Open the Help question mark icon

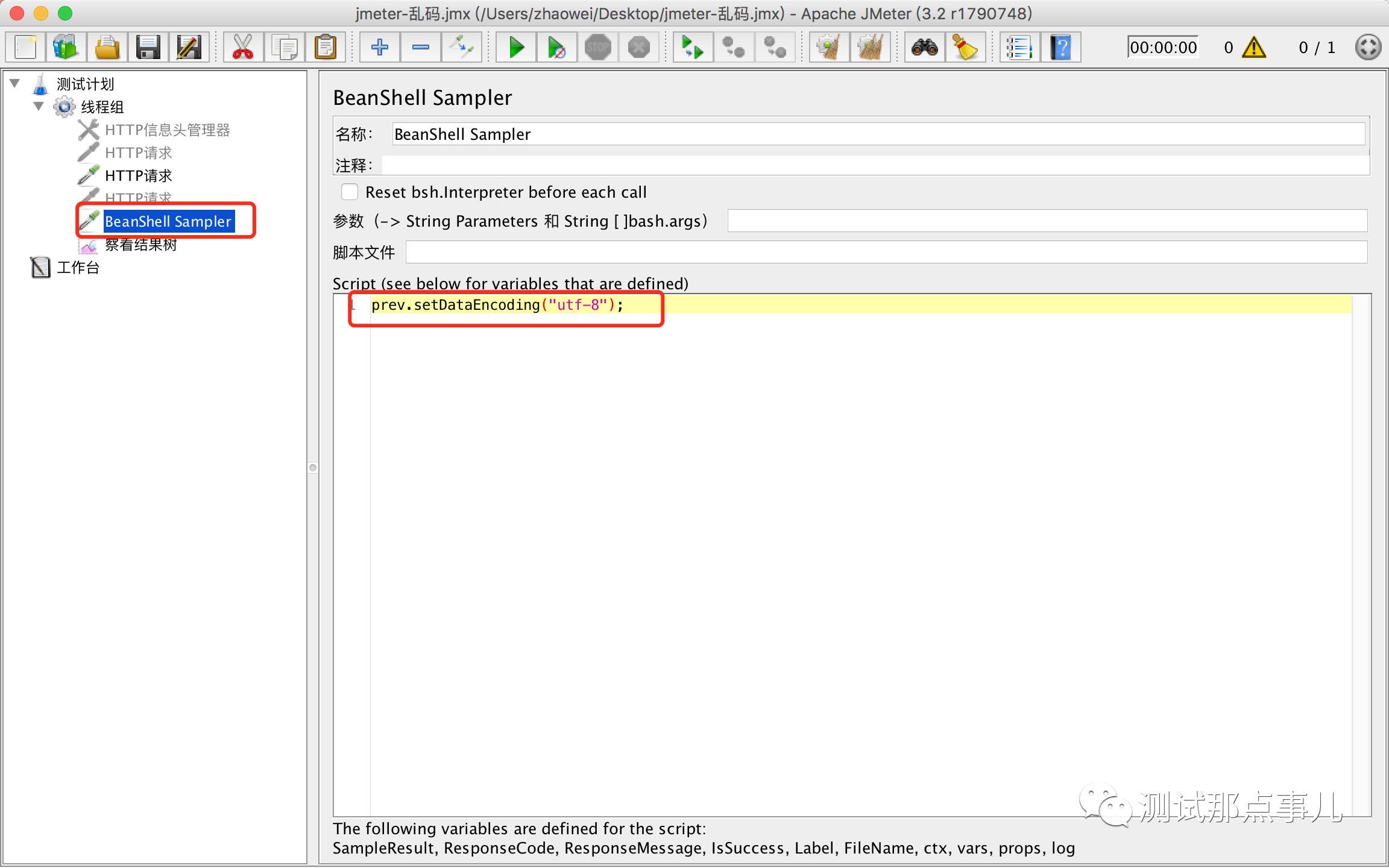(1060, 47)
